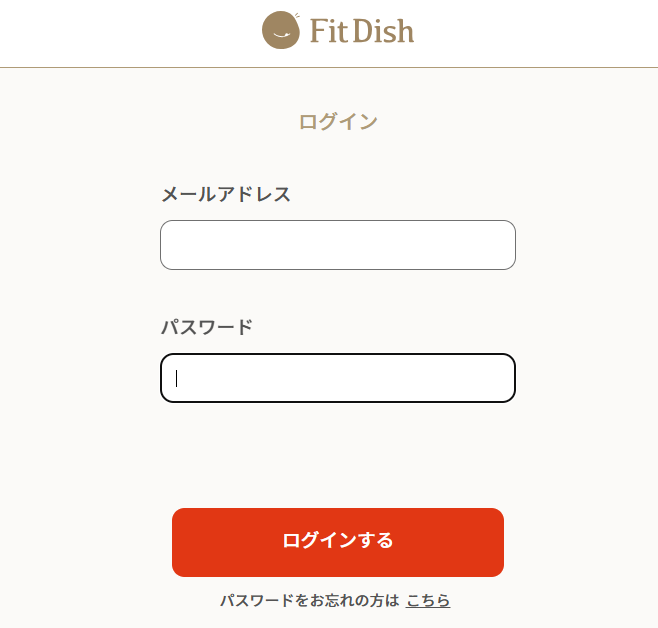Click the メールアドレス field label

coord(226,194)
